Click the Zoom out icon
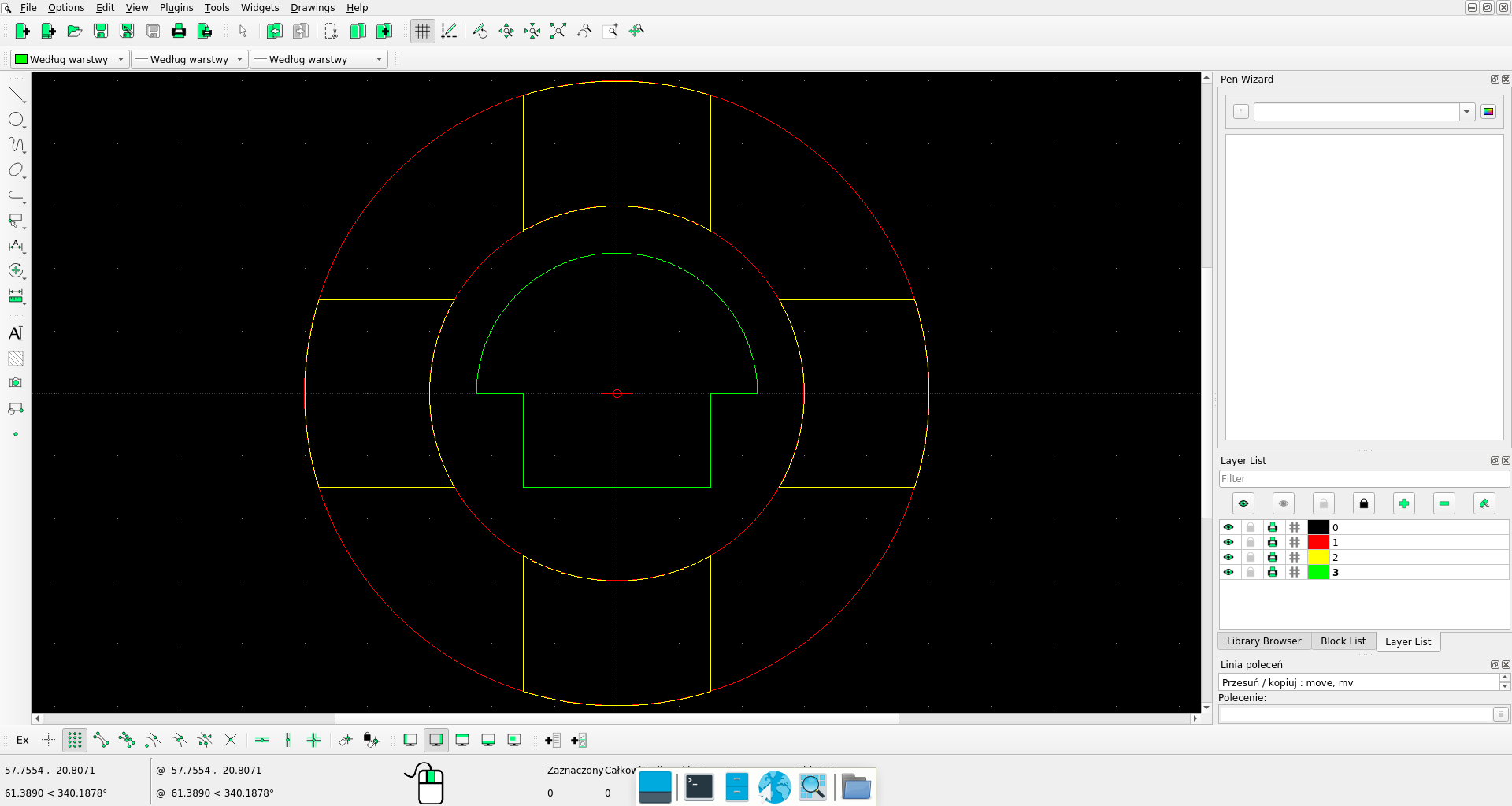Screen dimensions: 1512x806 tap(532, 31)
